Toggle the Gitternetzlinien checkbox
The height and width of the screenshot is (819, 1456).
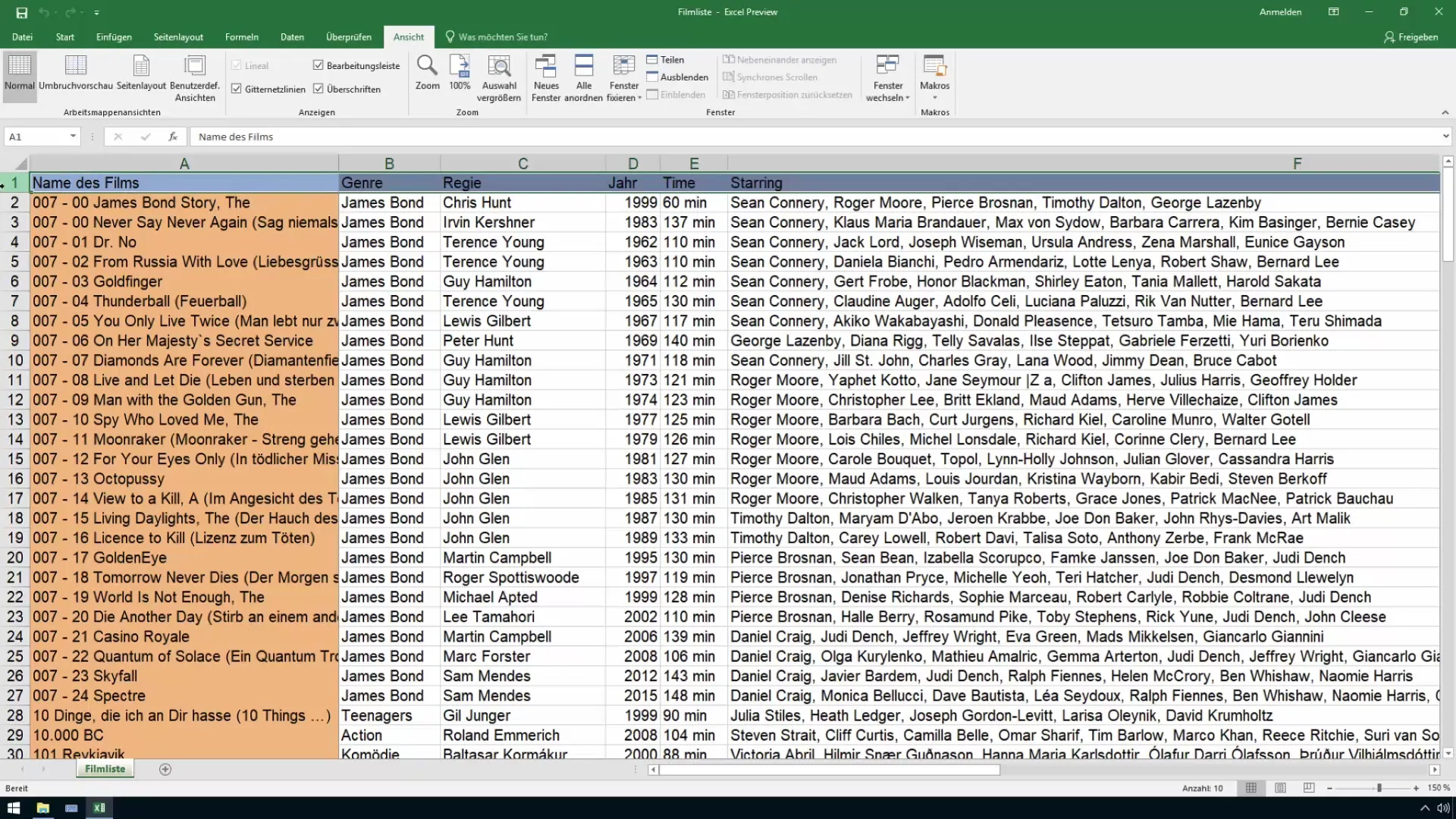(x=236, y=89)
